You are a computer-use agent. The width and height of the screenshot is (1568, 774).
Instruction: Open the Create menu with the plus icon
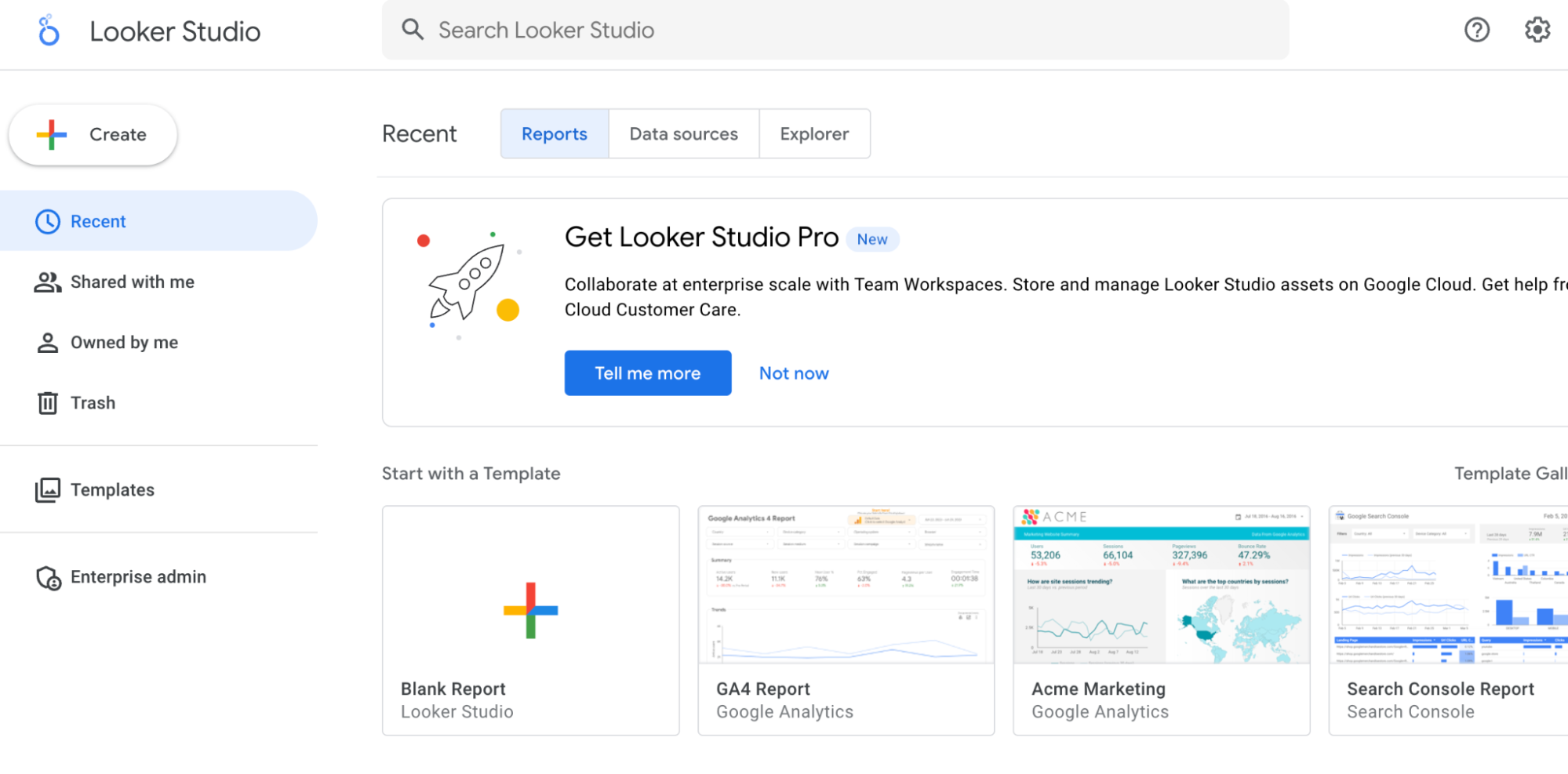[92, 134]
